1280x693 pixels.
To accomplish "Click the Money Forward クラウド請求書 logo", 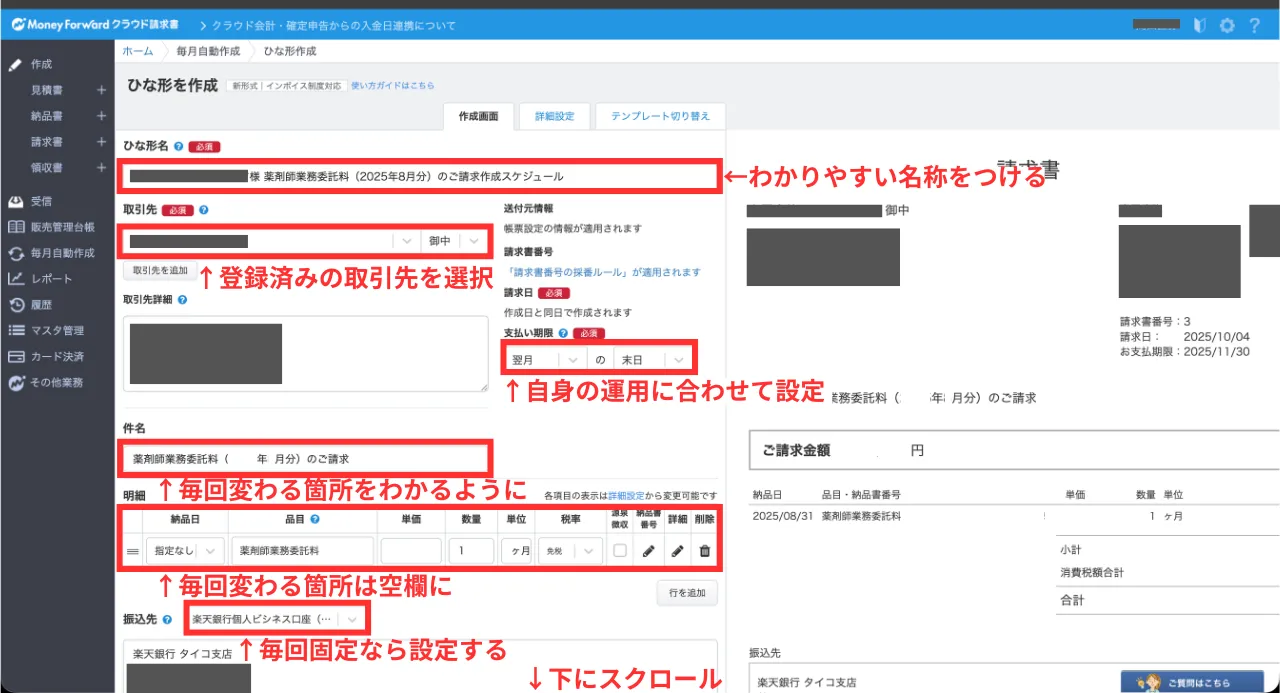I will coord(95,24).
